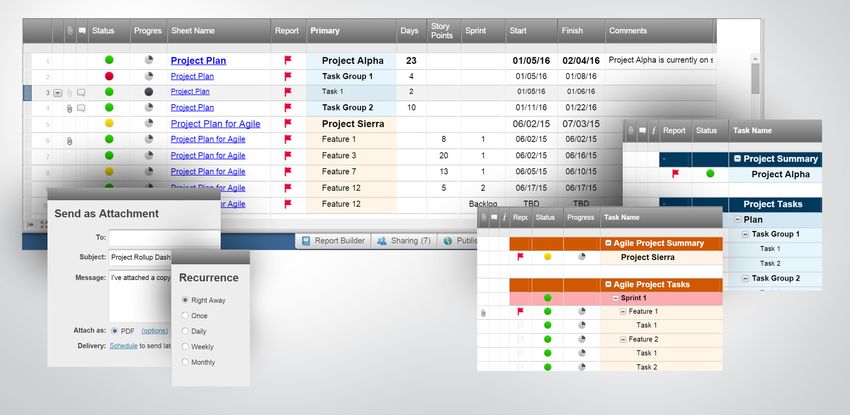
Task: Open attachment paperclip in Task Group 2 row
Action: pos(69,108)
